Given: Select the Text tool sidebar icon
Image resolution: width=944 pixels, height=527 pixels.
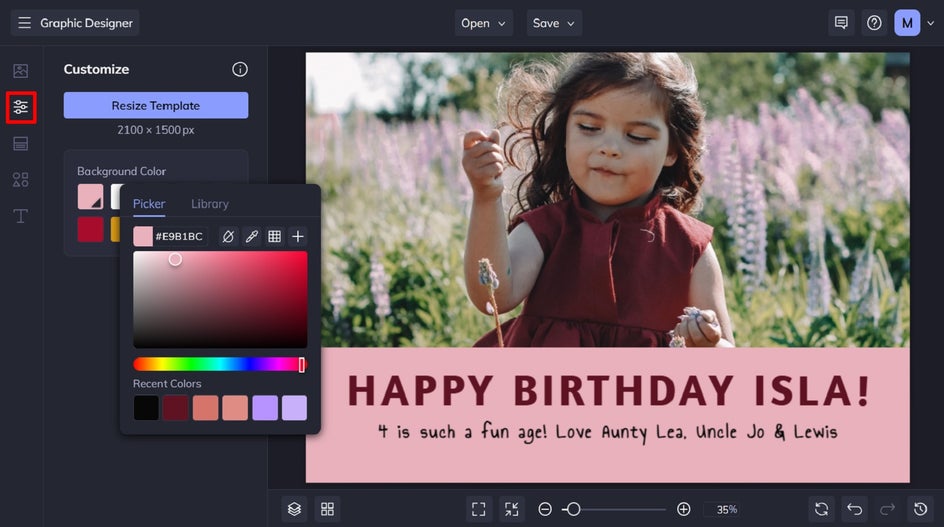Looking at the screenshot, I should click(20, 216).
